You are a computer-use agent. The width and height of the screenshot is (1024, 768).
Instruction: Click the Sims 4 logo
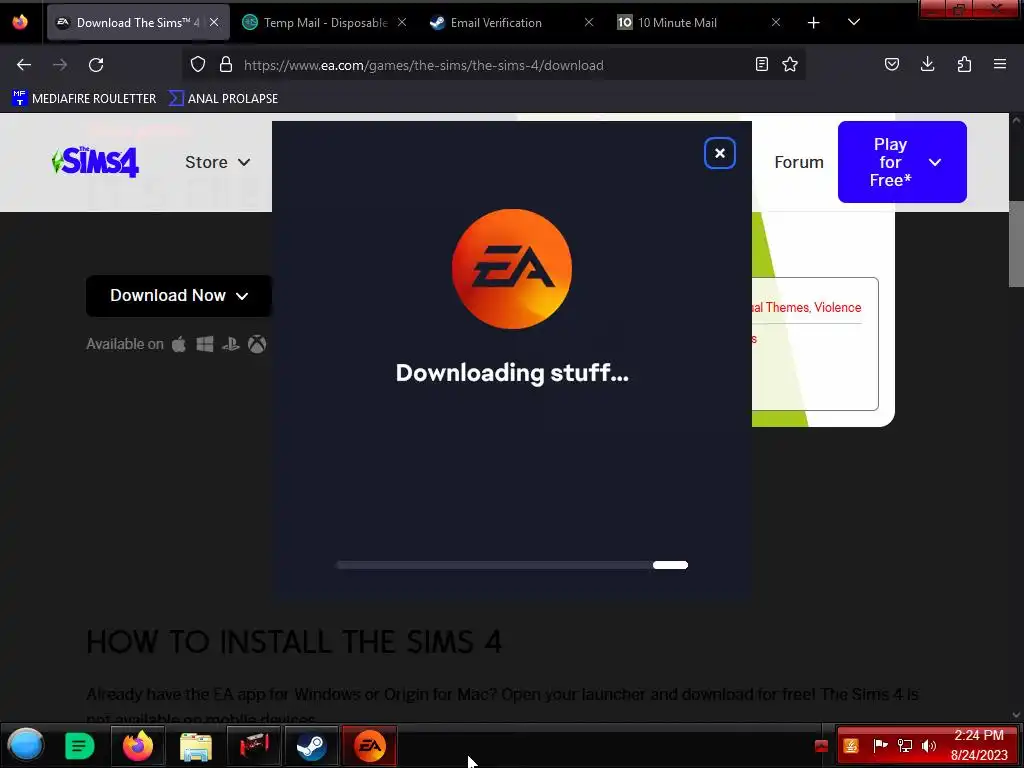tap(95, 162)
